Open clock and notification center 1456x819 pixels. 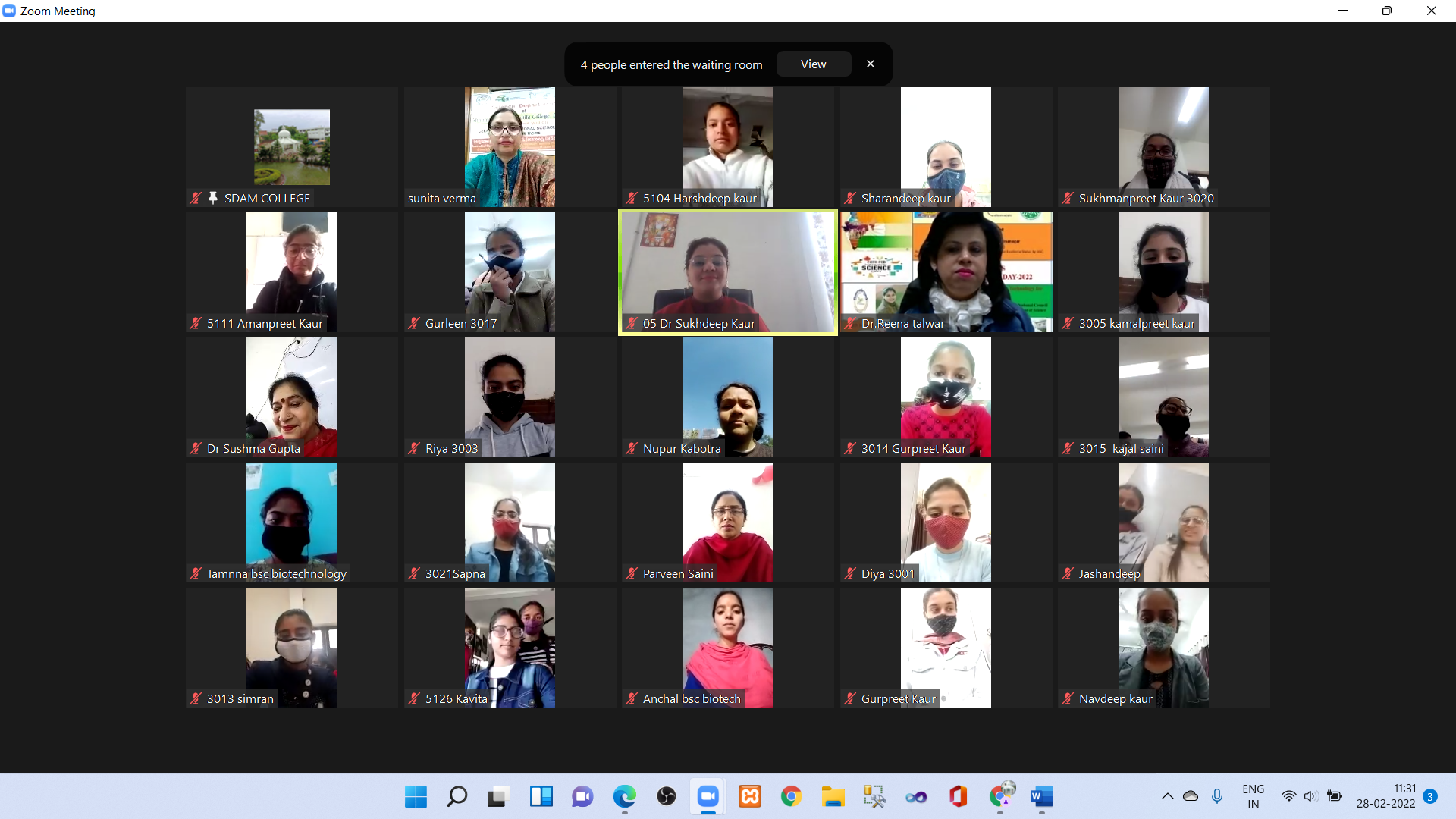tap(1386, 796)
